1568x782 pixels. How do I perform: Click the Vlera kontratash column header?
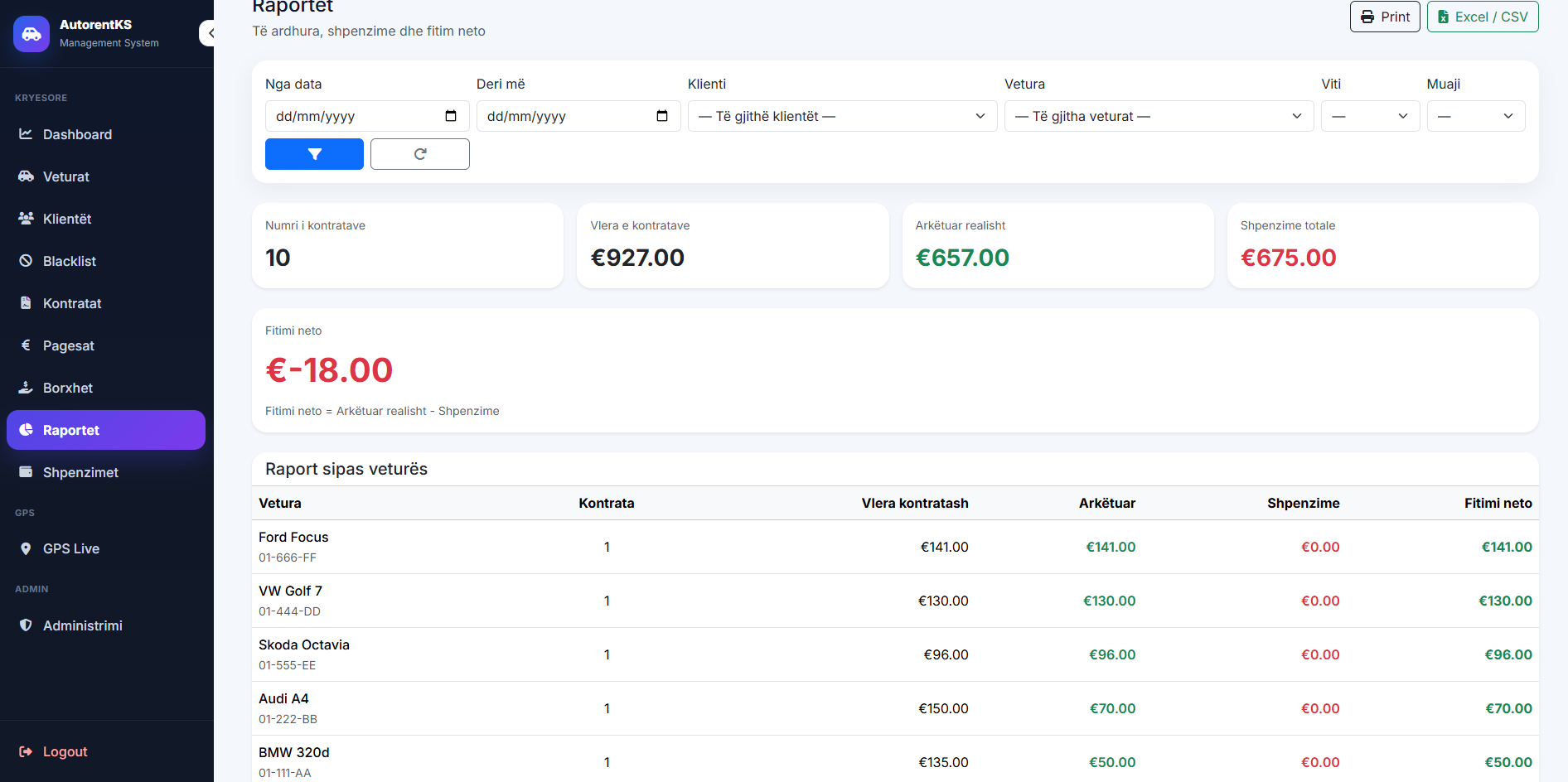(915, 503)
